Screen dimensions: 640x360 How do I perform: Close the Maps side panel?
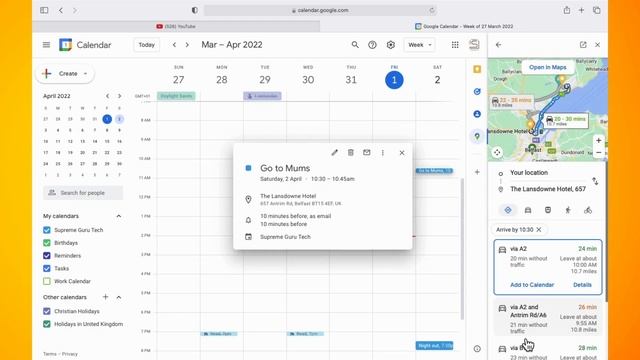[598, 45]
